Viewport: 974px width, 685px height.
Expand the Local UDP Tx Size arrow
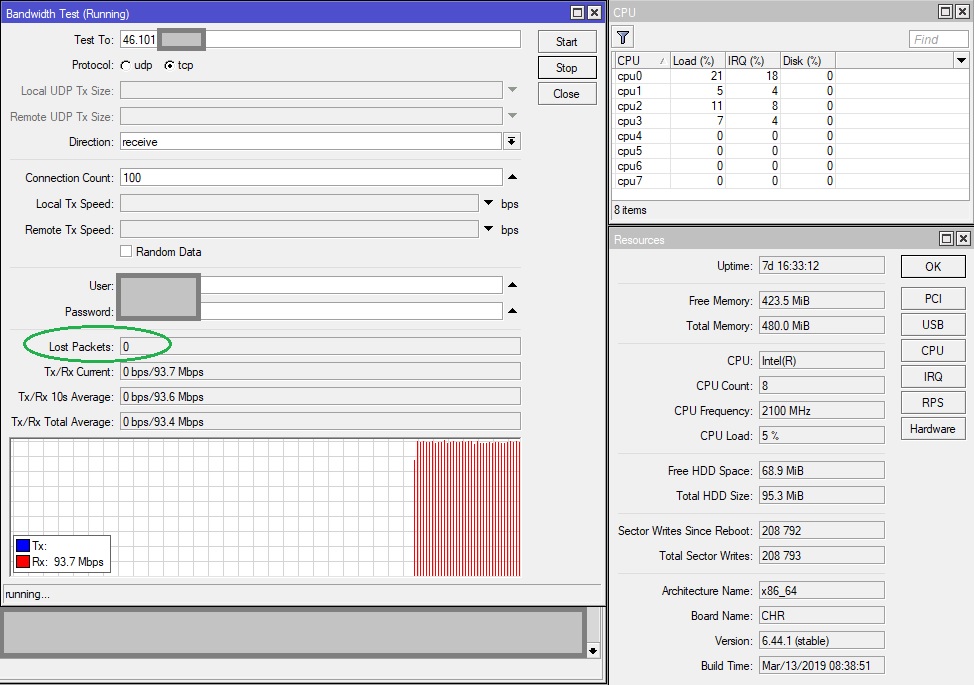(512, 90)
